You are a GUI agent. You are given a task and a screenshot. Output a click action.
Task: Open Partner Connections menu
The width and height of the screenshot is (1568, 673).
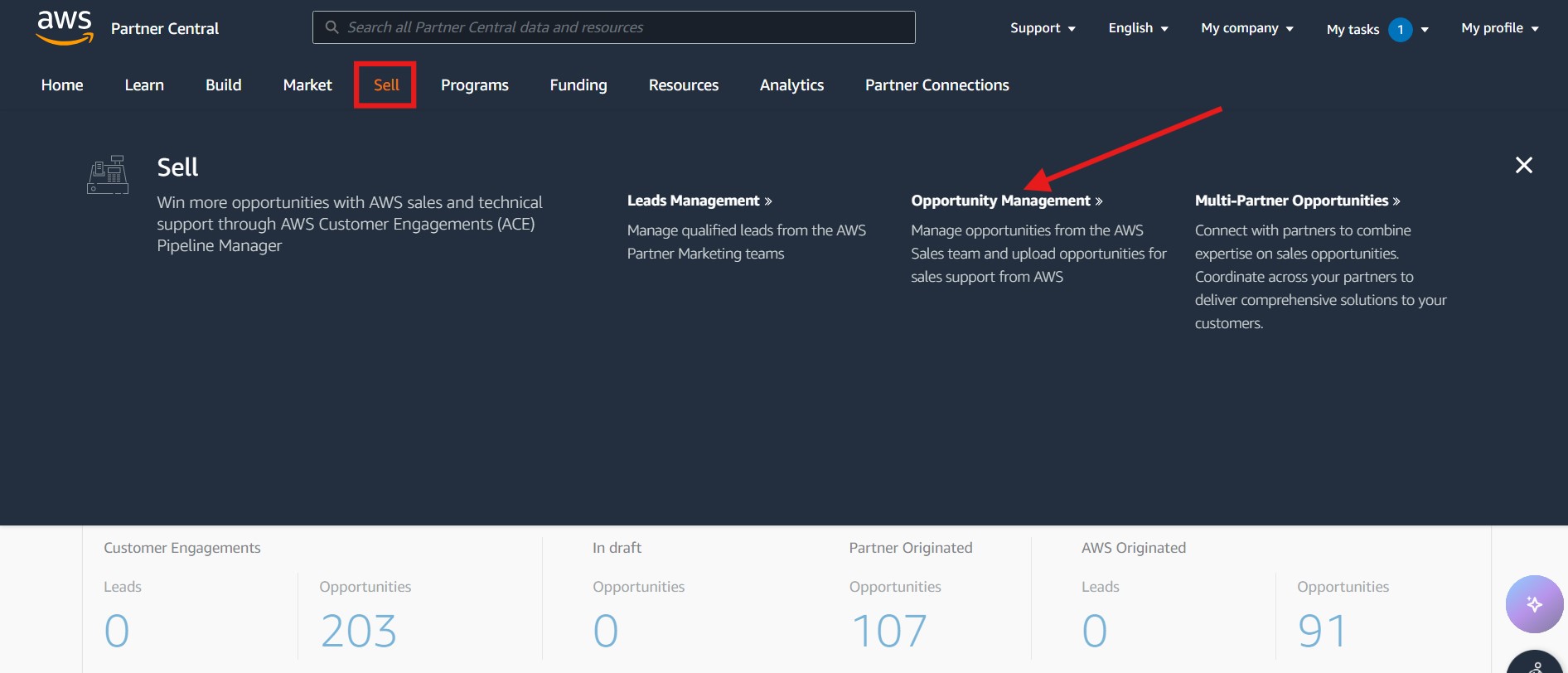(937, 85)
